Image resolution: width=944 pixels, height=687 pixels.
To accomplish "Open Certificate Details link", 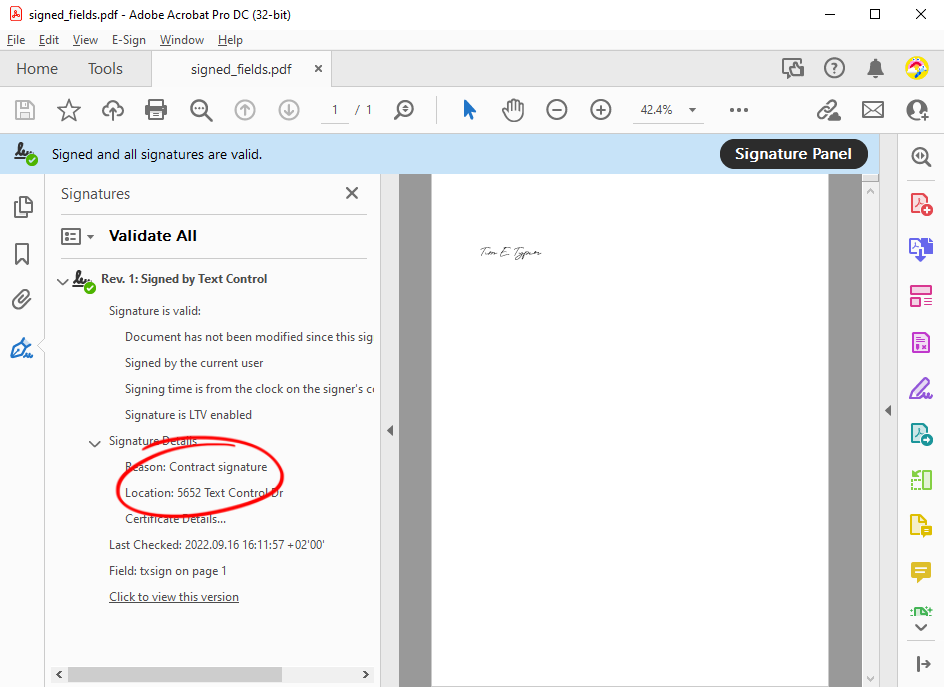I will 176,519.
